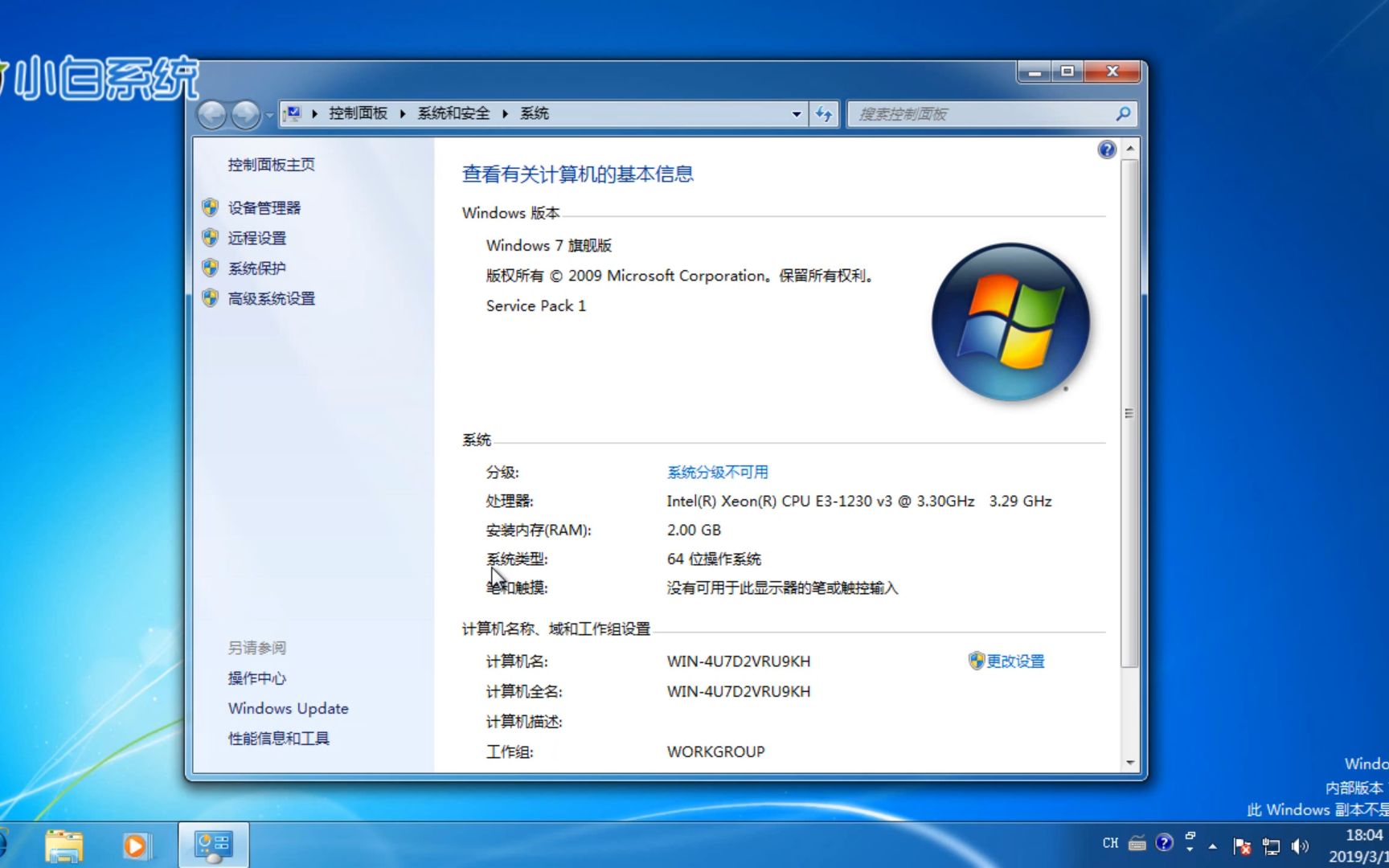Click the language bar restore icon
This screenshot has height=868, width=1389.
(1190, 836)
